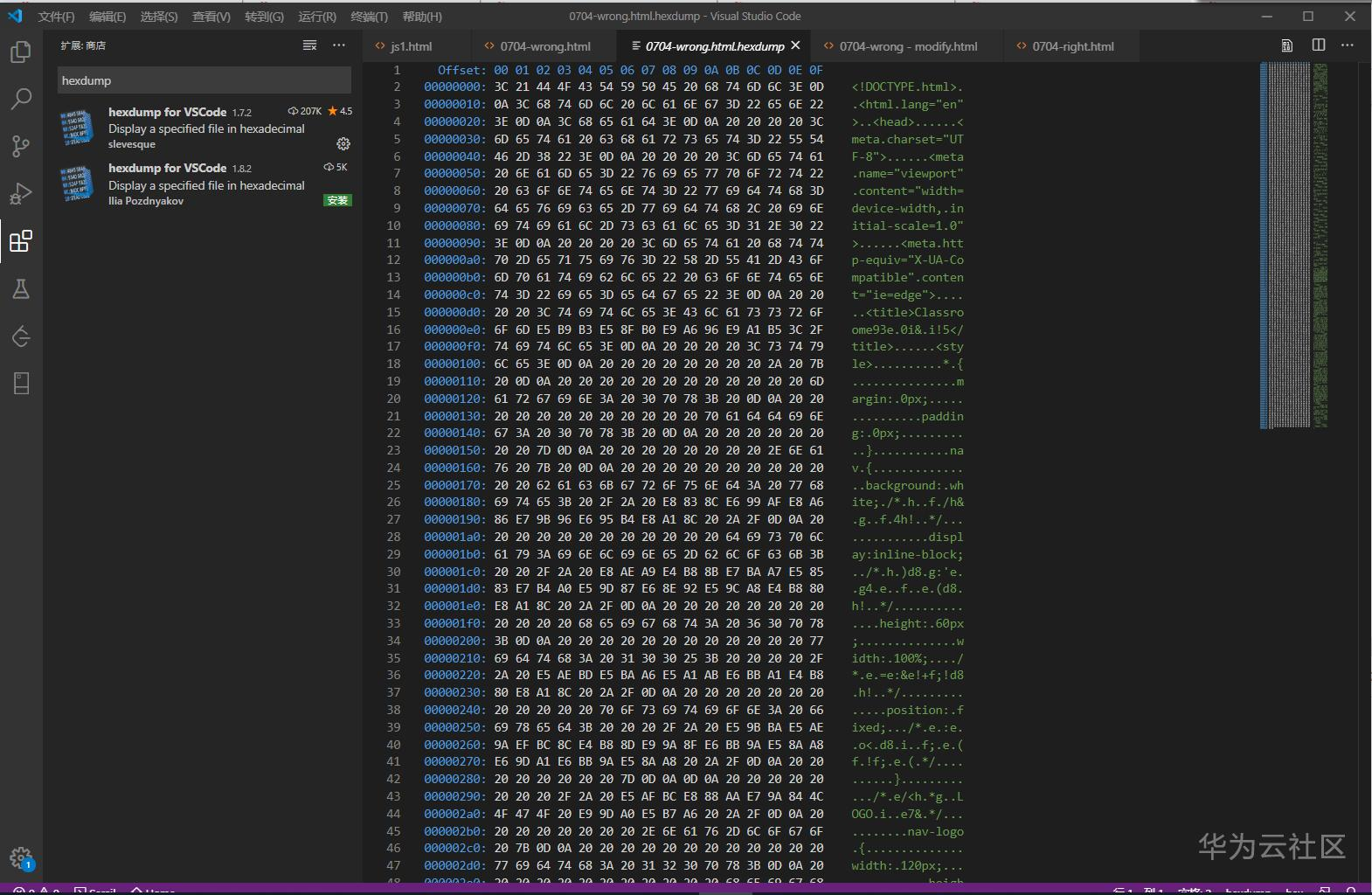Open extensions panel more actions ellipsis
Image resolution: width=1372 pixels, height=895 pixels.
pyautogui.click(x=339, y=45)
